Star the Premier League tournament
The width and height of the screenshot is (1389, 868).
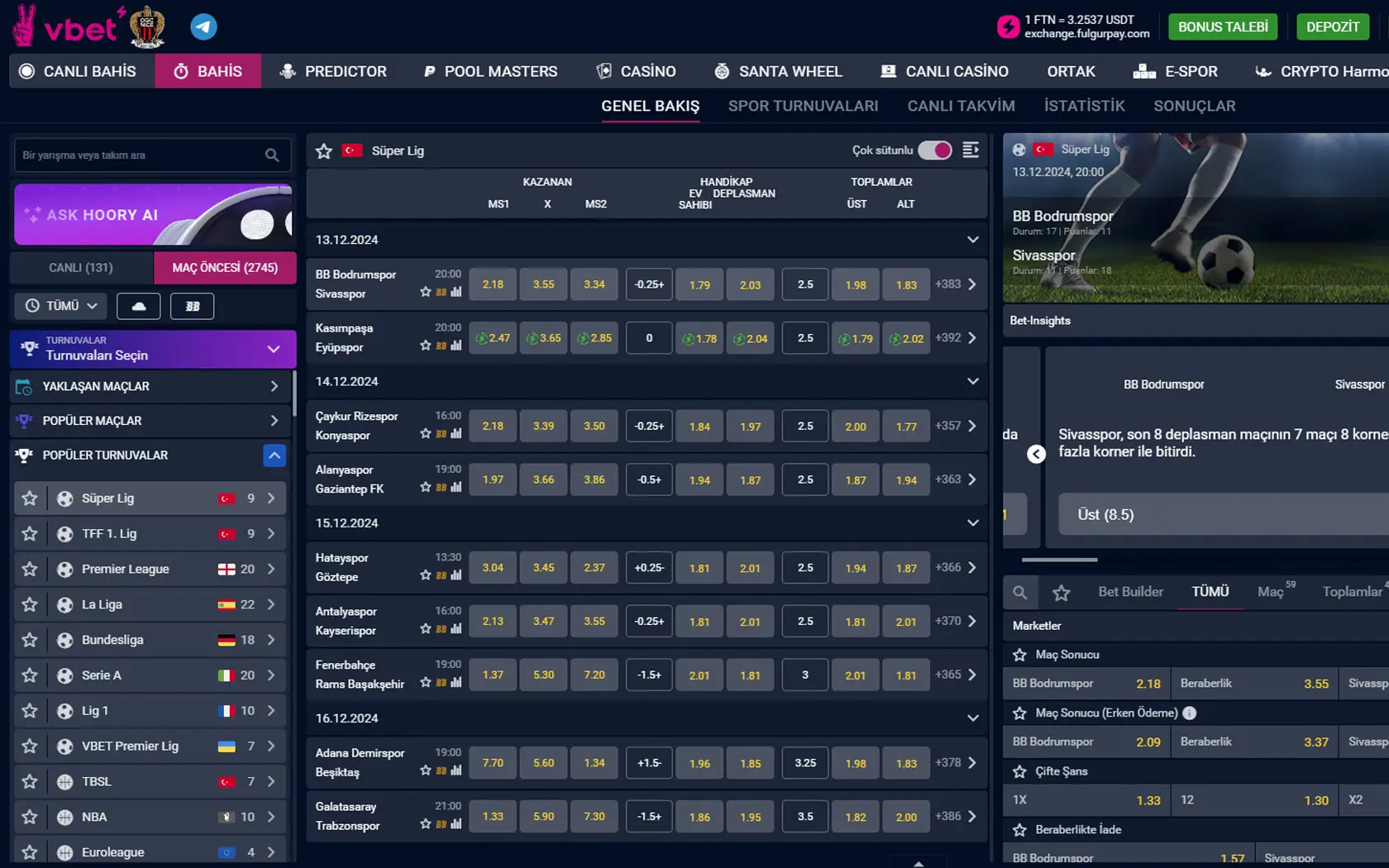coord(30,569)
